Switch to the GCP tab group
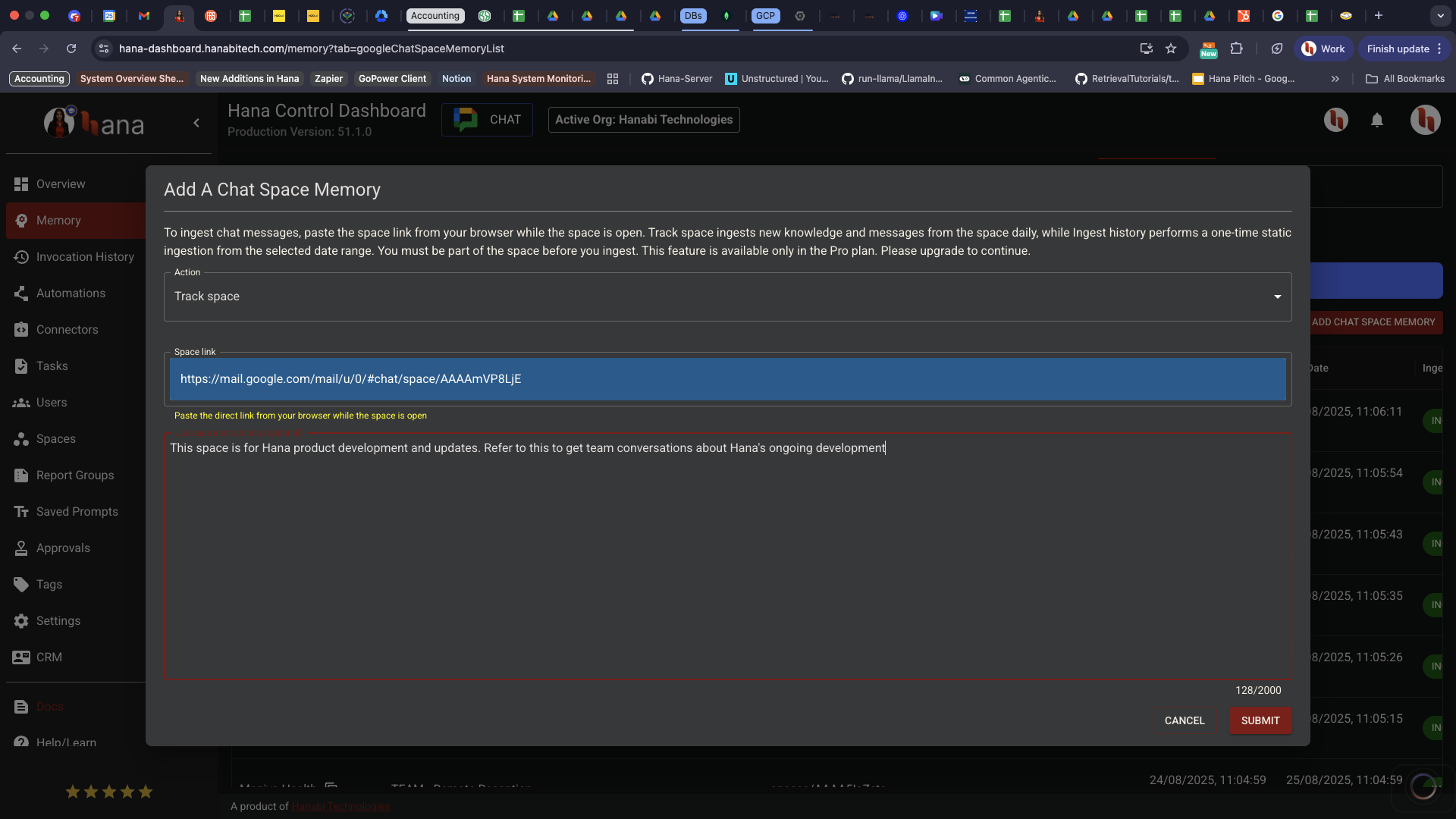 [x=766, y=16]
